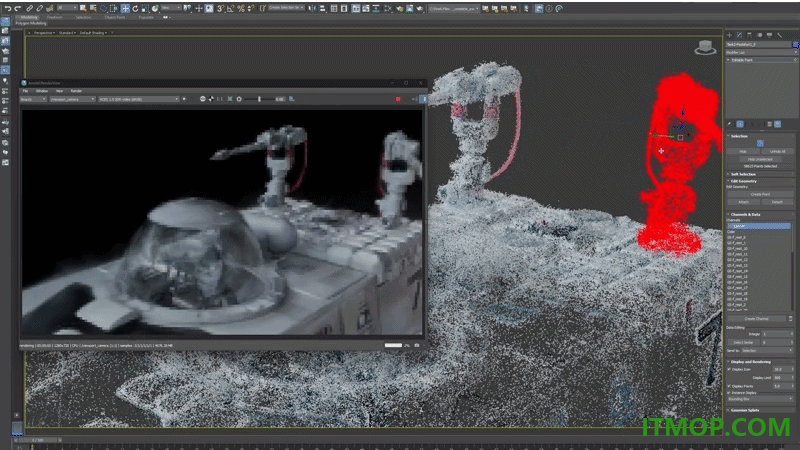The width and height of the screenshot is (800, 450).
Task: Open the Perspective viewport label menu
Action: pos(43,33)
